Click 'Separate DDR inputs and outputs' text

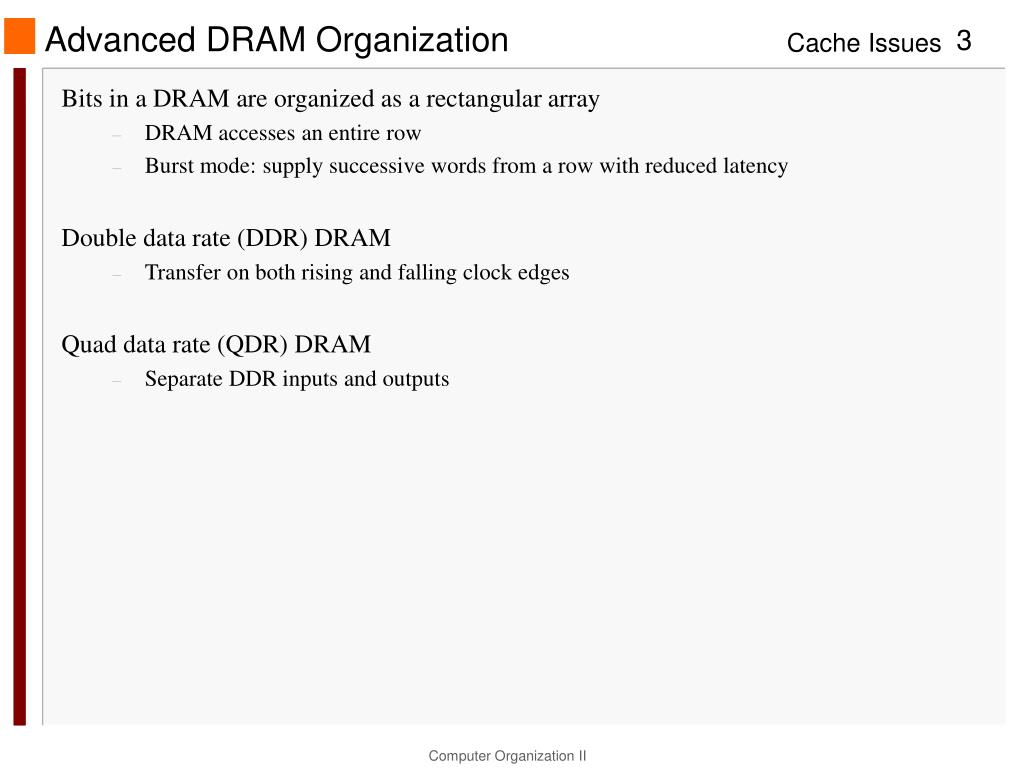coord(297,379)
